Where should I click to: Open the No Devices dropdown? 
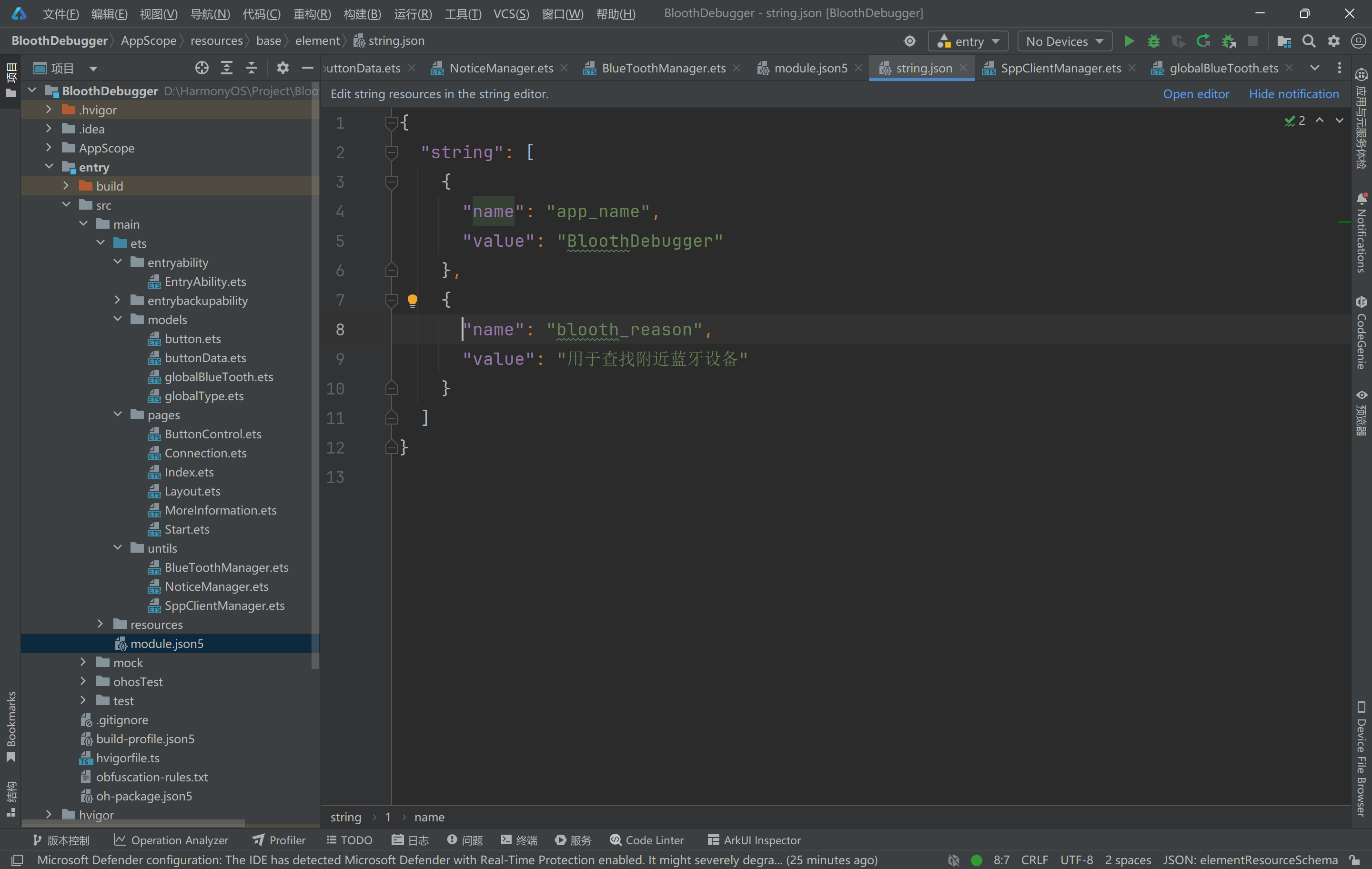point(1064,41)
